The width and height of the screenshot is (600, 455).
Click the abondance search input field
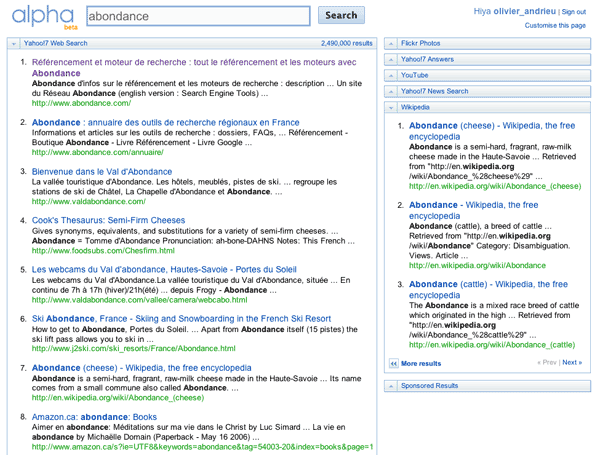[198, 16]
